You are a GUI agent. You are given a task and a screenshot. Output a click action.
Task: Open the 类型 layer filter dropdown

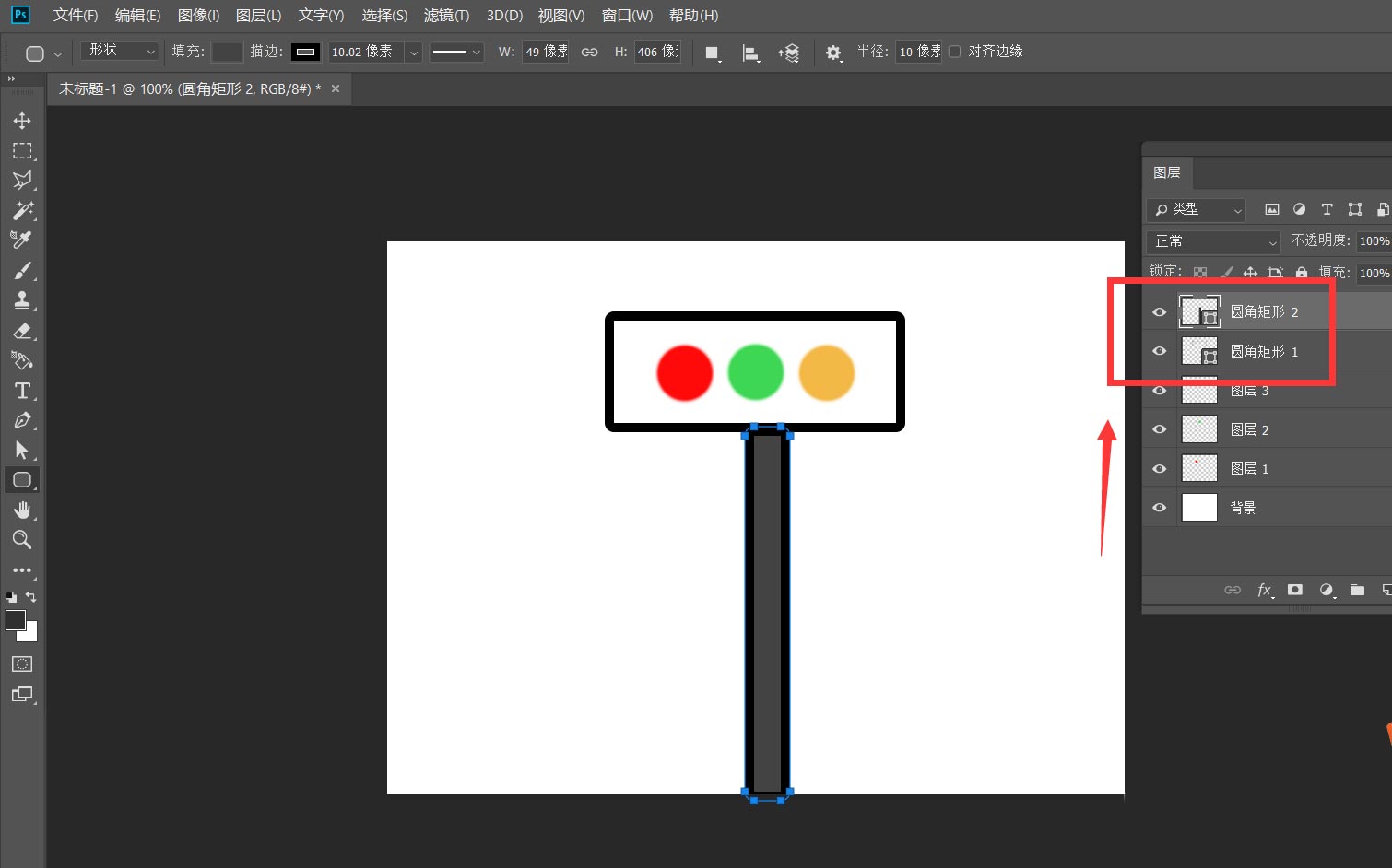pyautogui.click(x=1196, y=210)
